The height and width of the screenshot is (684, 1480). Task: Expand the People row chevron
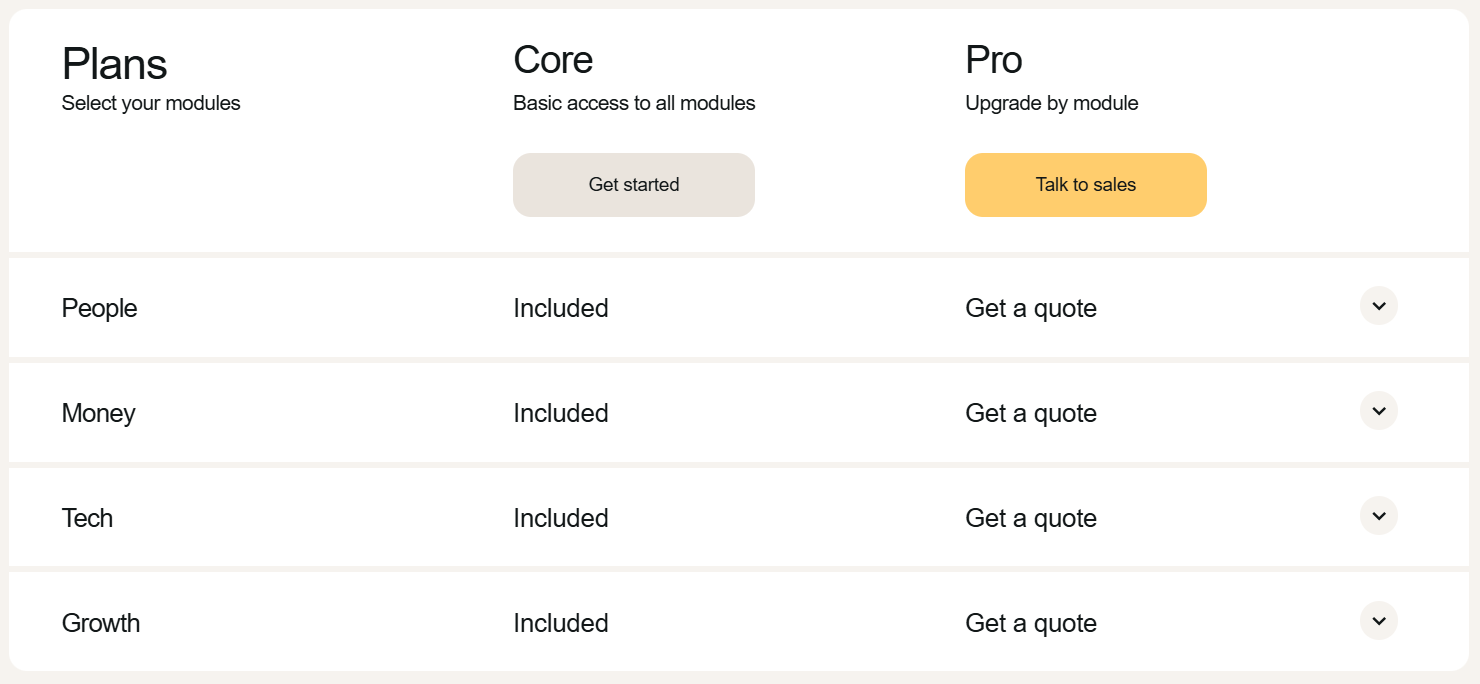[x=1378, y=306]
